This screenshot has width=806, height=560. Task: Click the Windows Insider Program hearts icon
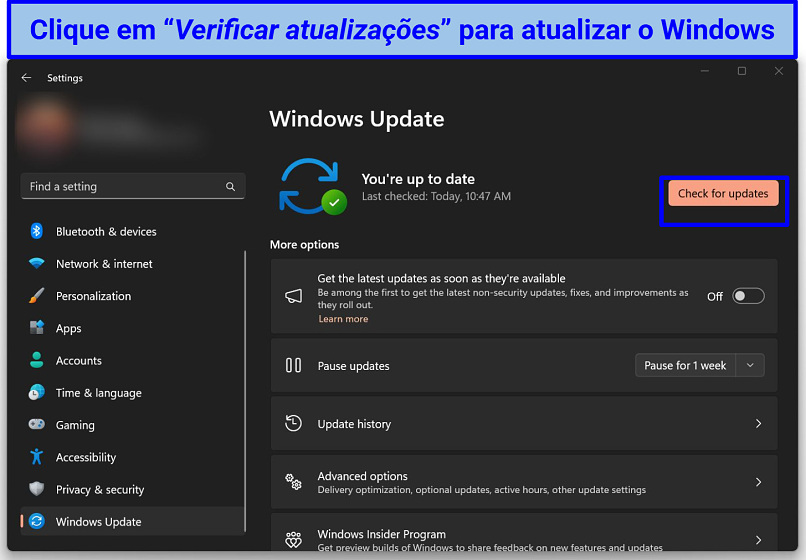(294, 539)
